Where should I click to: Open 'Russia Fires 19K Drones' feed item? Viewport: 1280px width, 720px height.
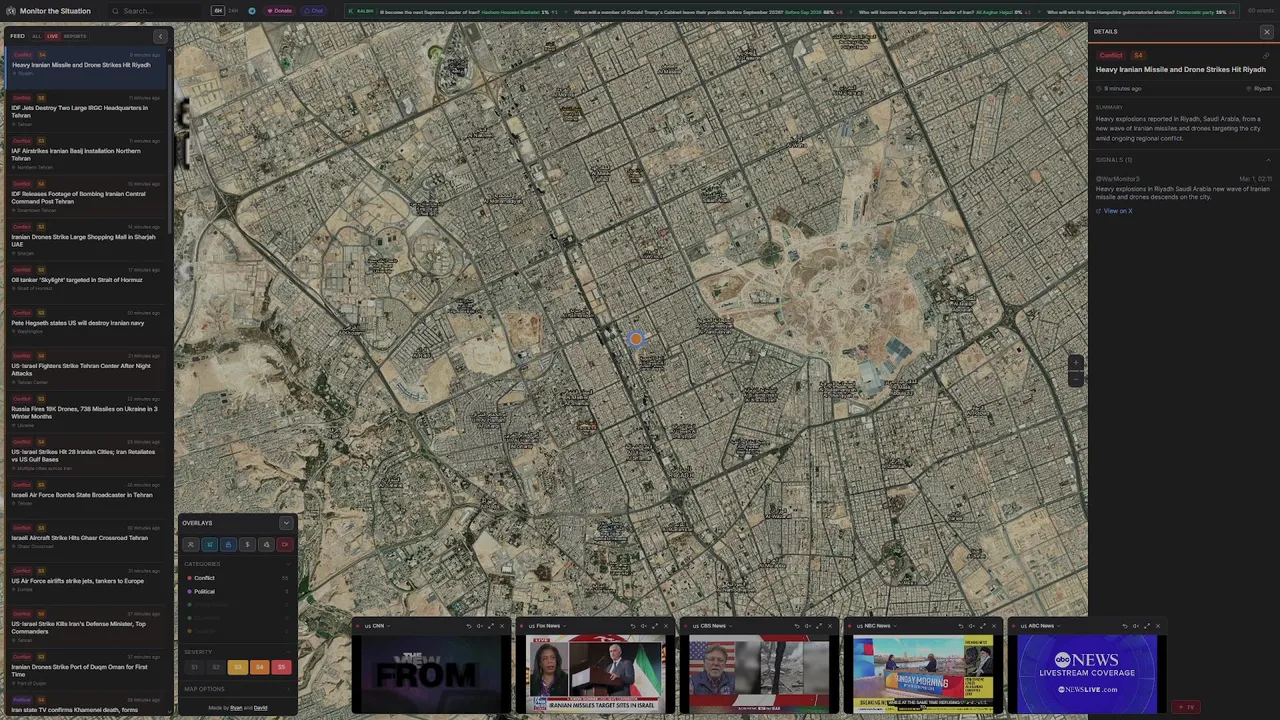tap(85, 412)
